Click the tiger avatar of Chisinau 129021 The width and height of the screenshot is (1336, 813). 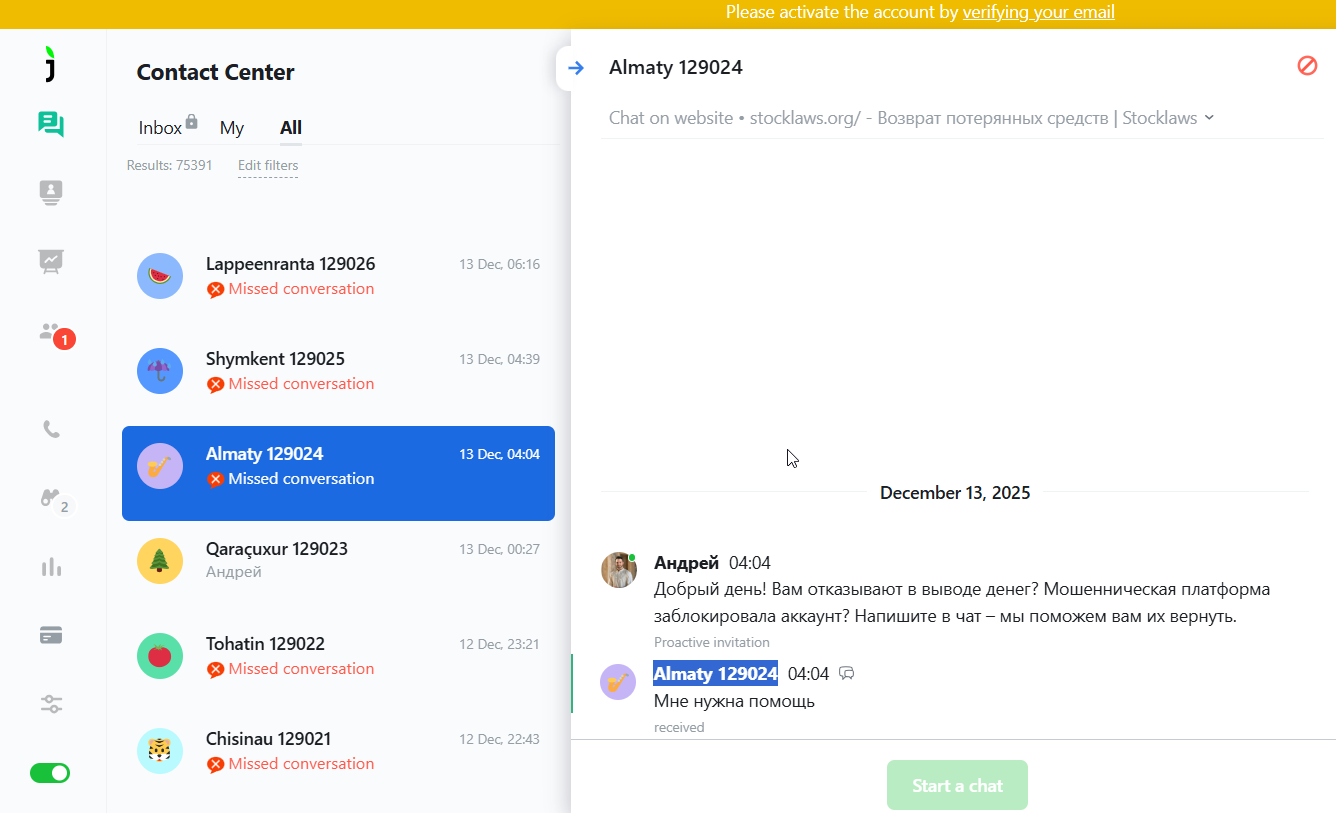pos(160,751)
